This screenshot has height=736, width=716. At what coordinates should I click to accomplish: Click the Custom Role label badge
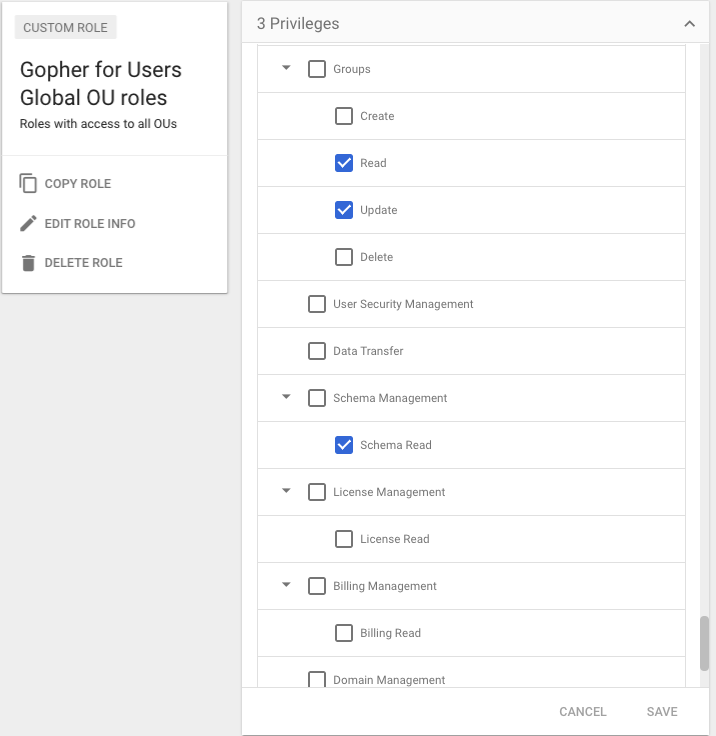click(x=65, y=27)
